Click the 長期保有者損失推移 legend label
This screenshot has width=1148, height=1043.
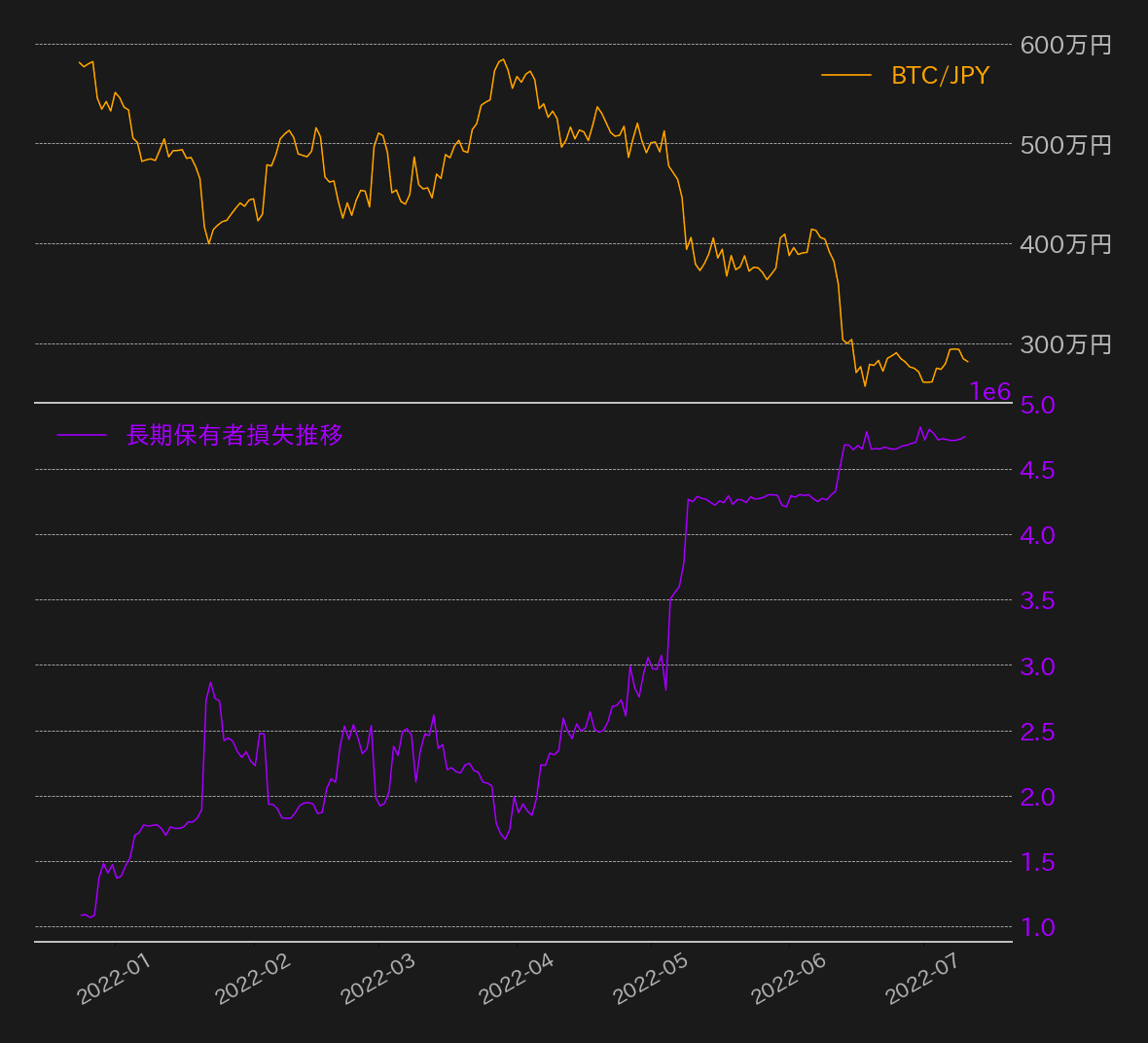pyautogui.click(x=234, y=435)
